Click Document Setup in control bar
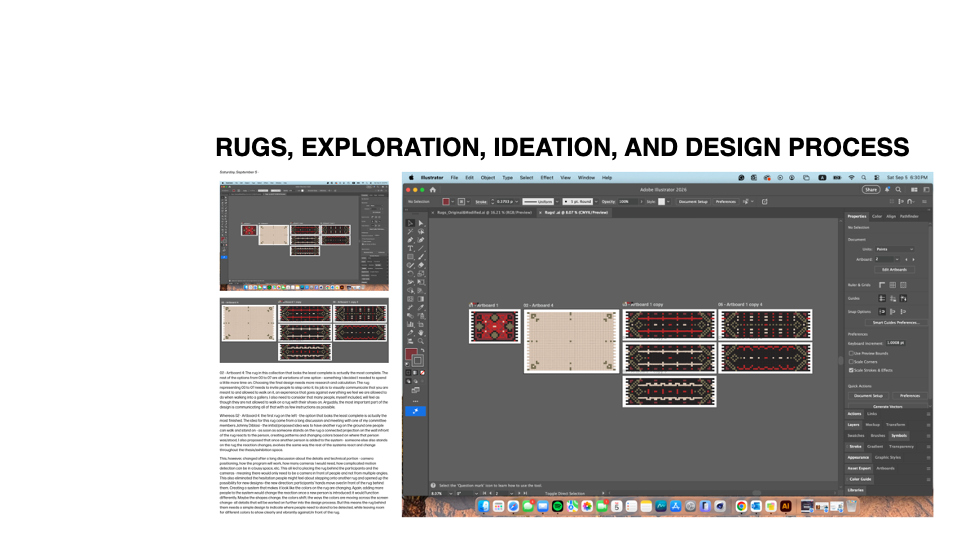Screen dimensions: 960x540 pyautogui.click(x=693, y=201)
